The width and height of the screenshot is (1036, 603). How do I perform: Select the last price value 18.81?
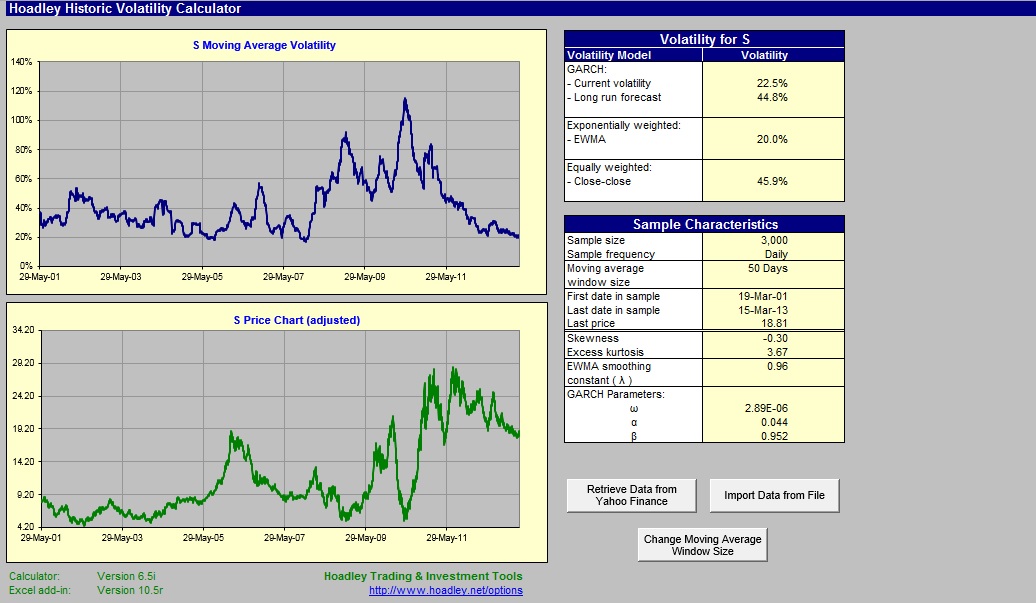[774, 324]
